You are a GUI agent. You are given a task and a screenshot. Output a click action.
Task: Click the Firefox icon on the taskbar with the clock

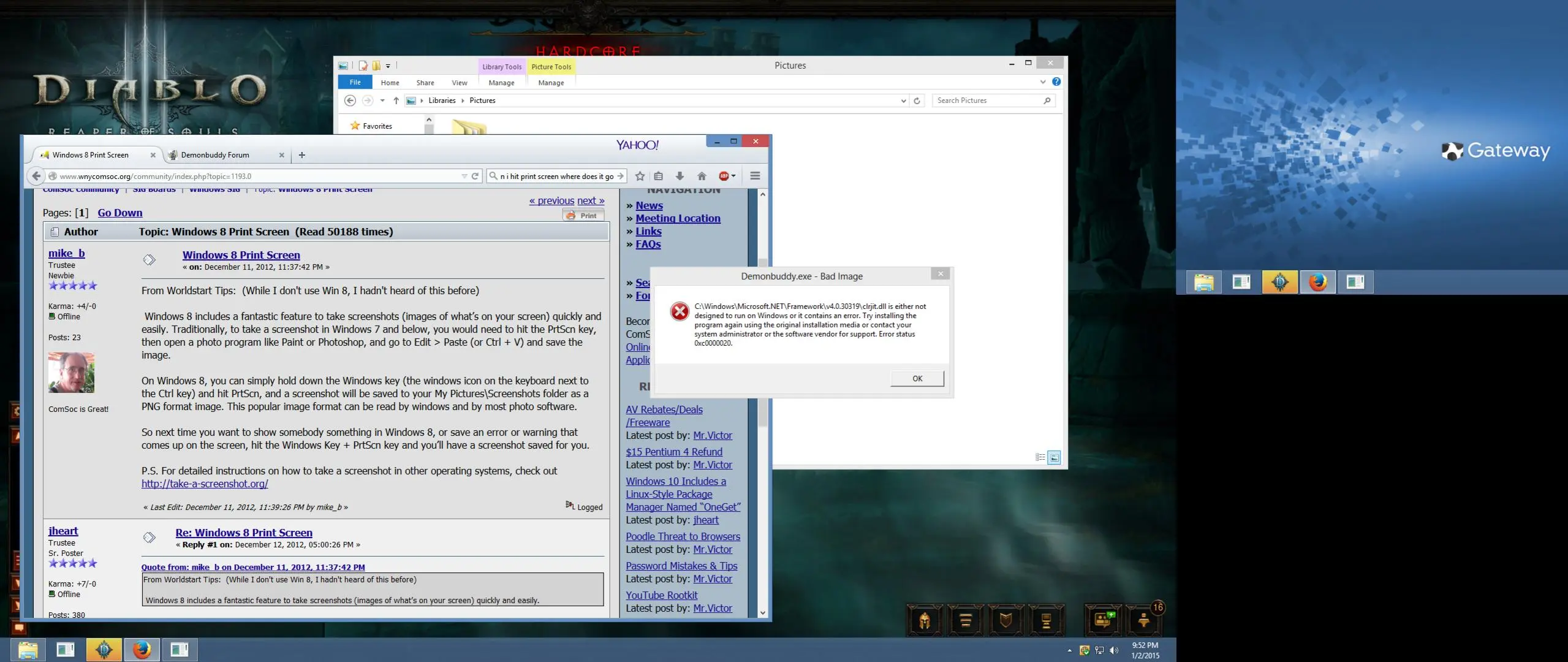coord(142,649)
